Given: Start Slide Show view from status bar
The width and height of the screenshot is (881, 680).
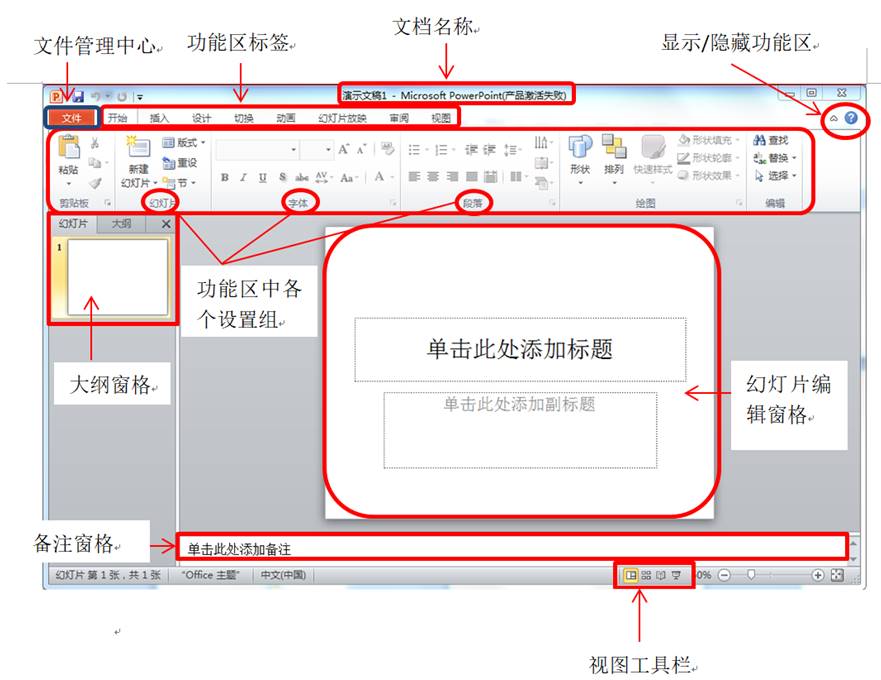Looking at the screenshot, I should pos(676,576).
